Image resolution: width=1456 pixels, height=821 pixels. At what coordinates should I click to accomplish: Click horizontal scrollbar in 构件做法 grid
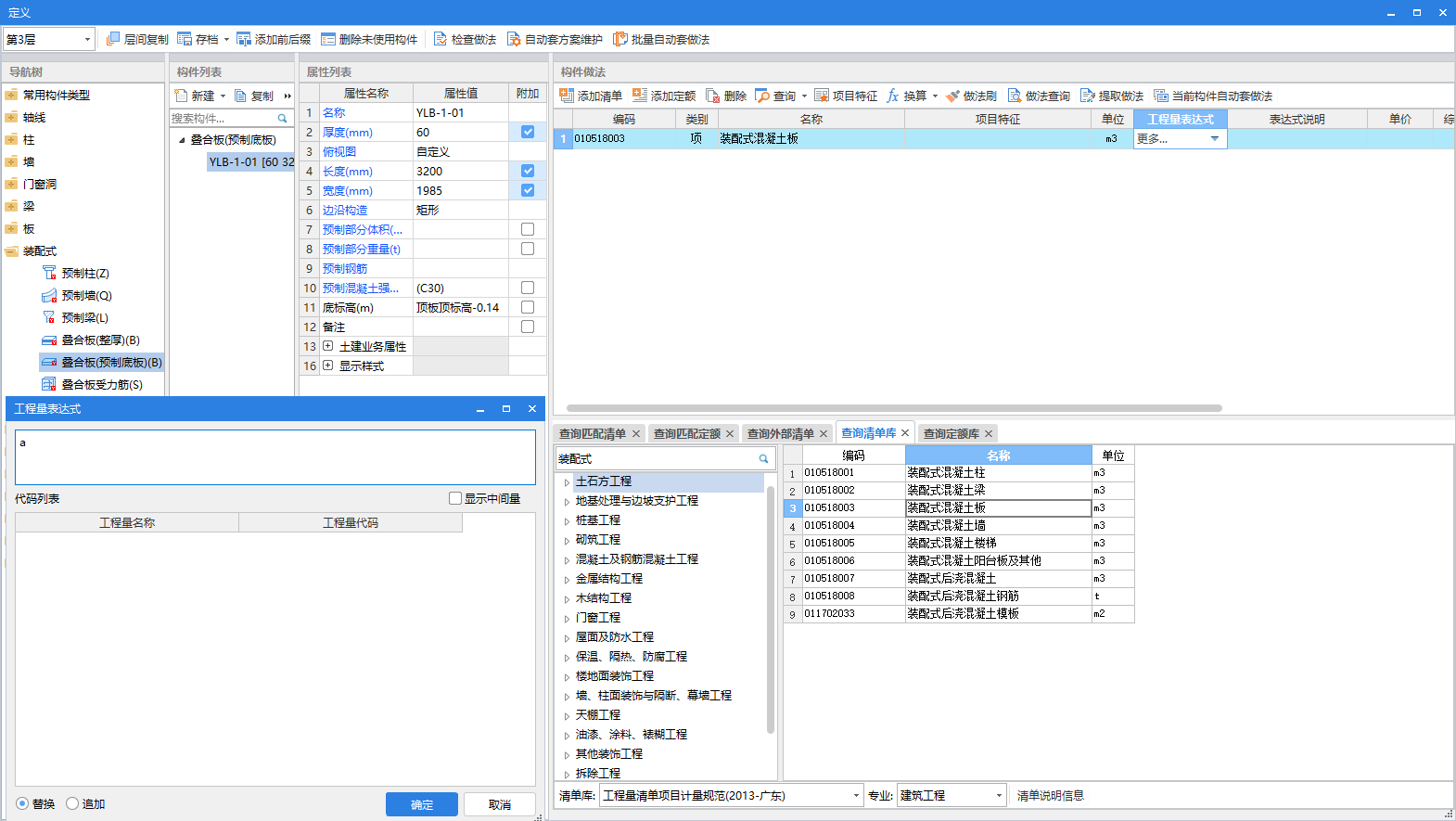(x=894, y=408)
